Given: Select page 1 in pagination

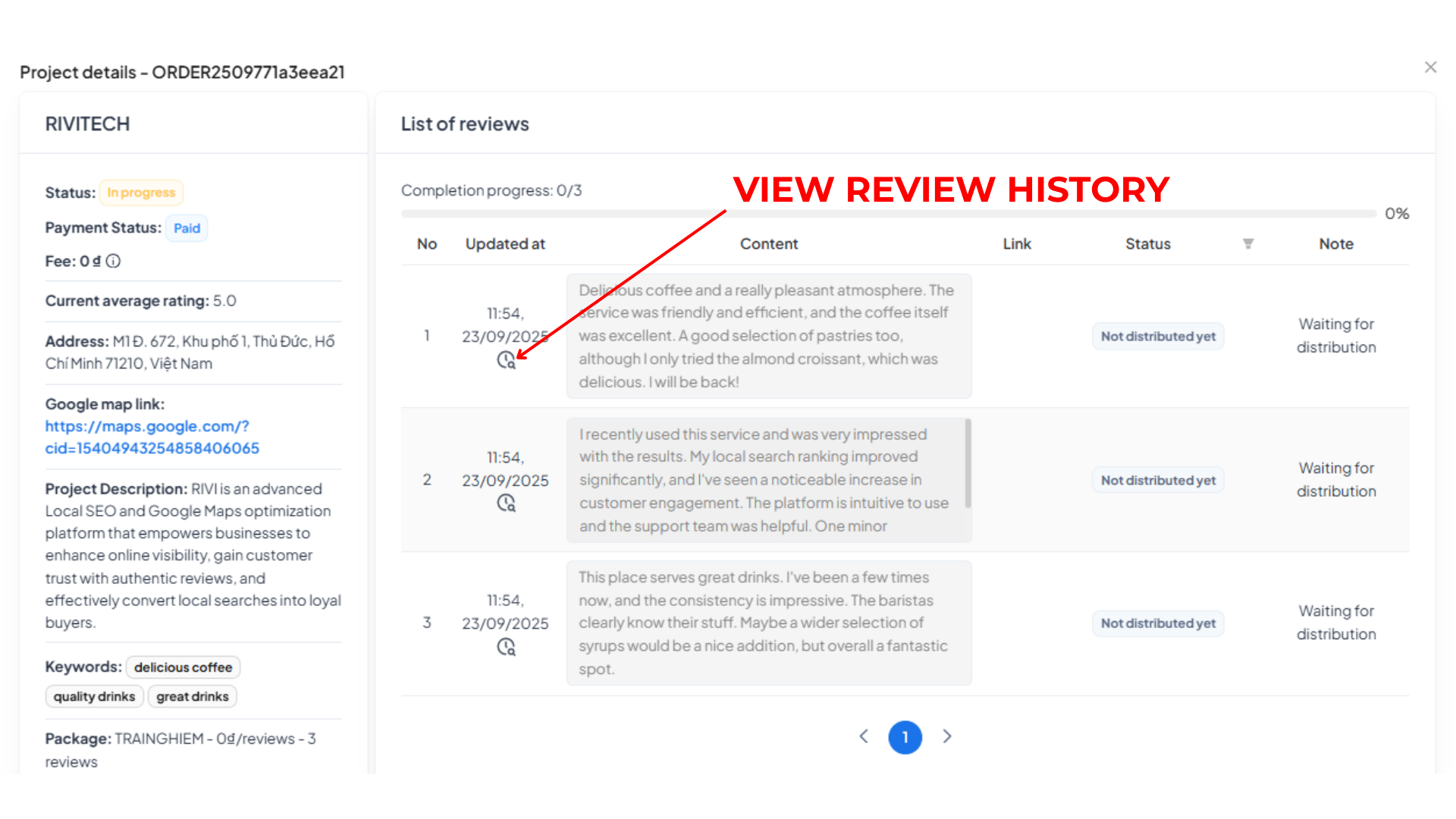Looking at the screenshot, I should 905,736.
